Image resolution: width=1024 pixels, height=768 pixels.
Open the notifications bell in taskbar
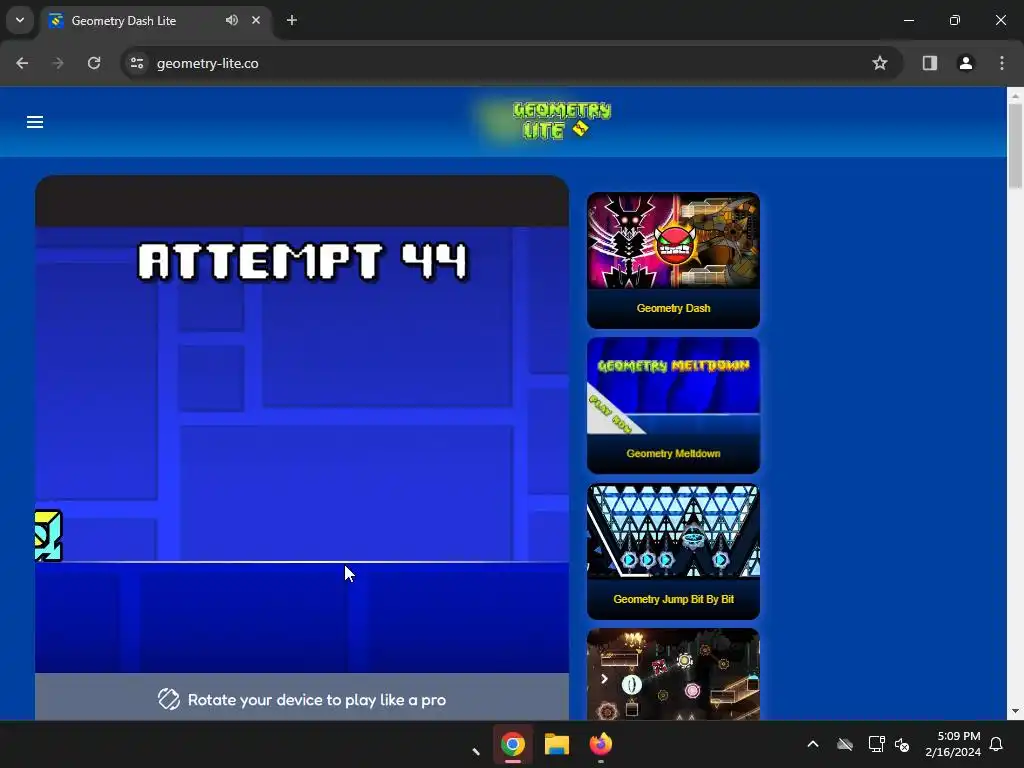coord(996,744)
